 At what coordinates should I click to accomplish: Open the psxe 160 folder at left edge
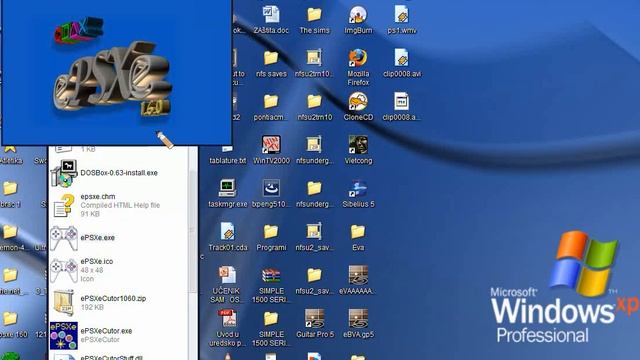tap(10, 318)
